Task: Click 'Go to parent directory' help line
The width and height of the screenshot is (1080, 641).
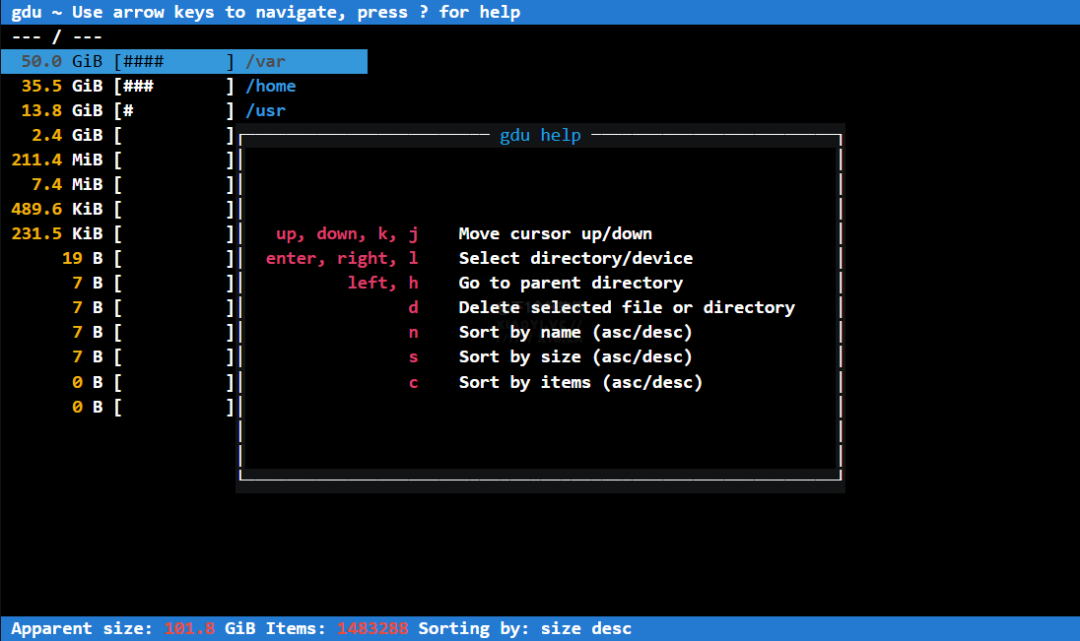Action: click(570, 283)
